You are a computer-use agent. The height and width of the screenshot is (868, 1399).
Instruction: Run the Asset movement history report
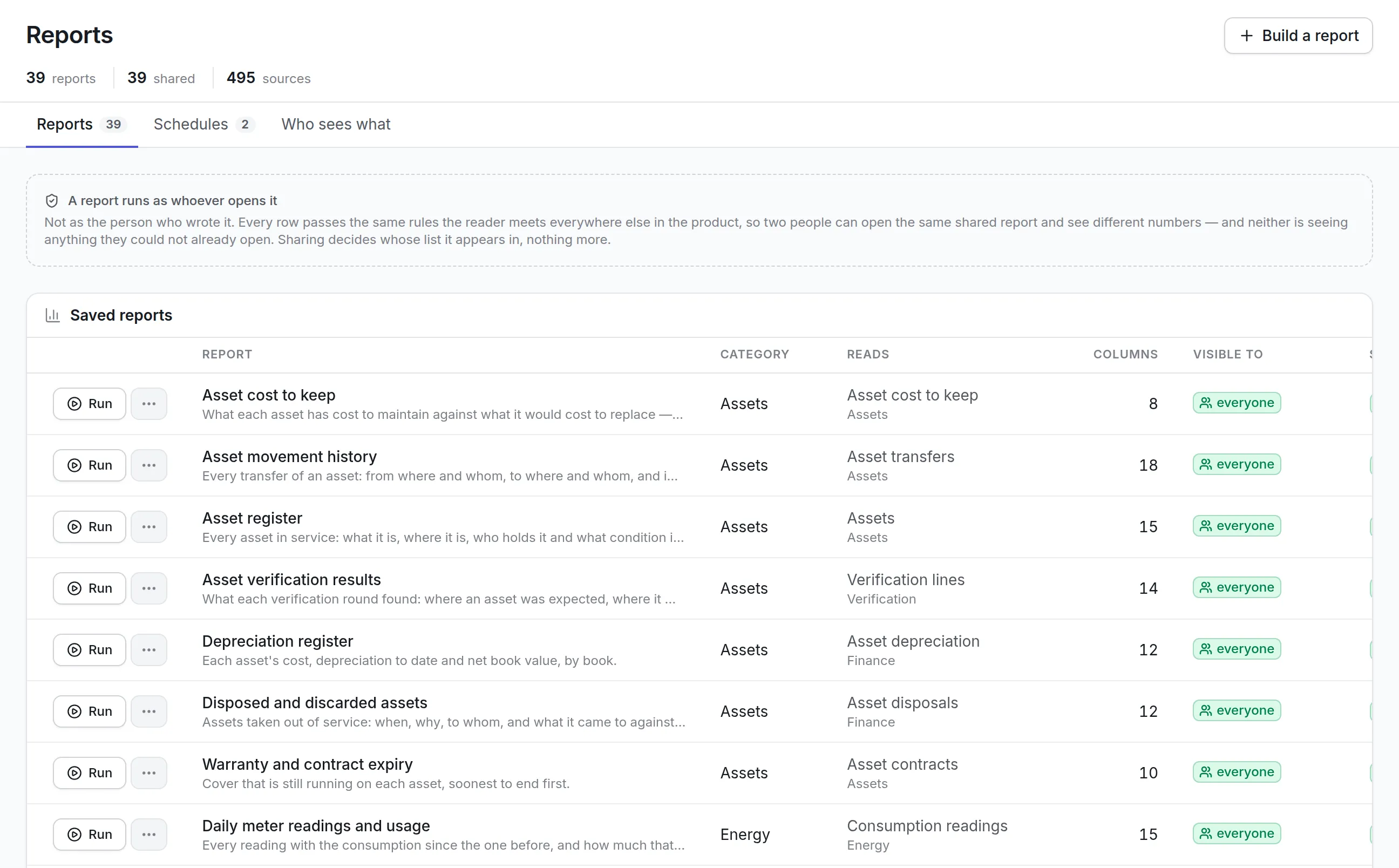tap(90, 465)
